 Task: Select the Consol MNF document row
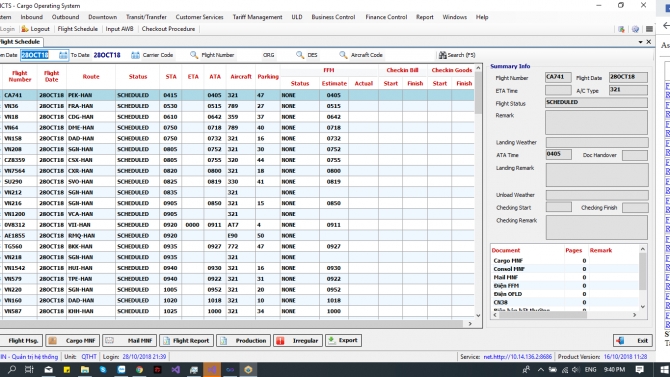[x=565, y=269]
